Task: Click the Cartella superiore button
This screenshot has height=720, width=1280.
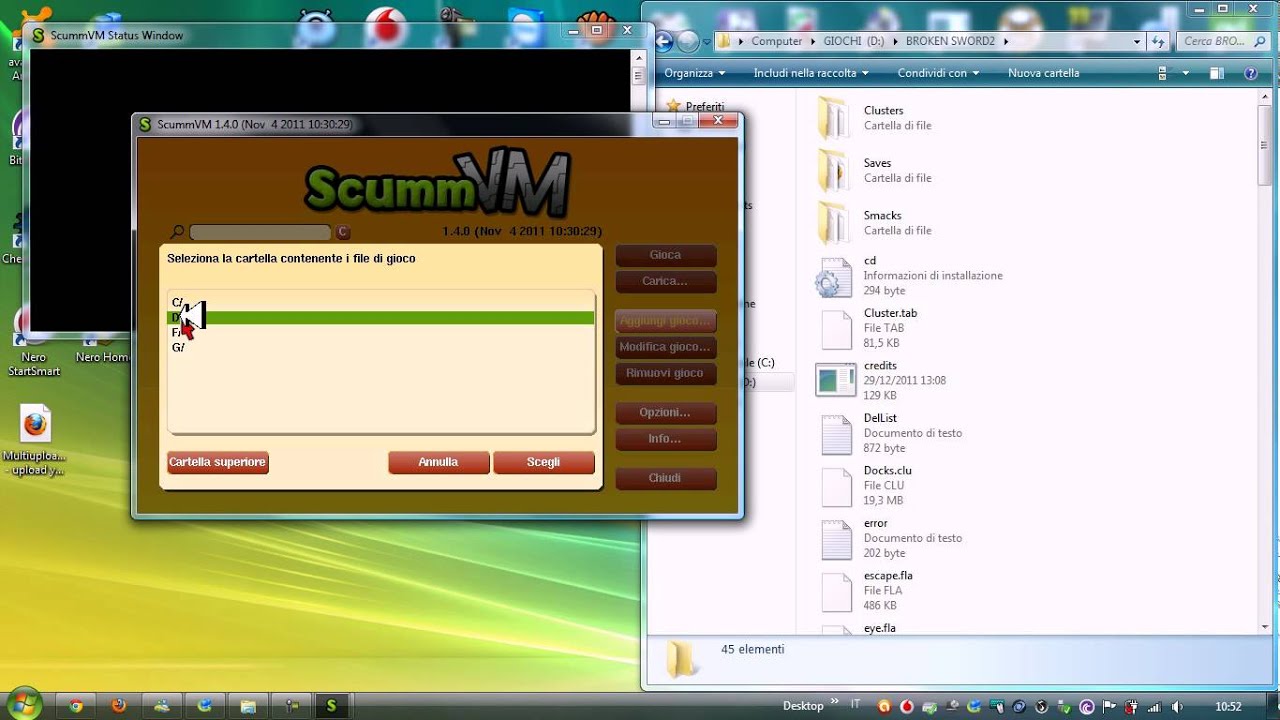Action: point(217,462)
